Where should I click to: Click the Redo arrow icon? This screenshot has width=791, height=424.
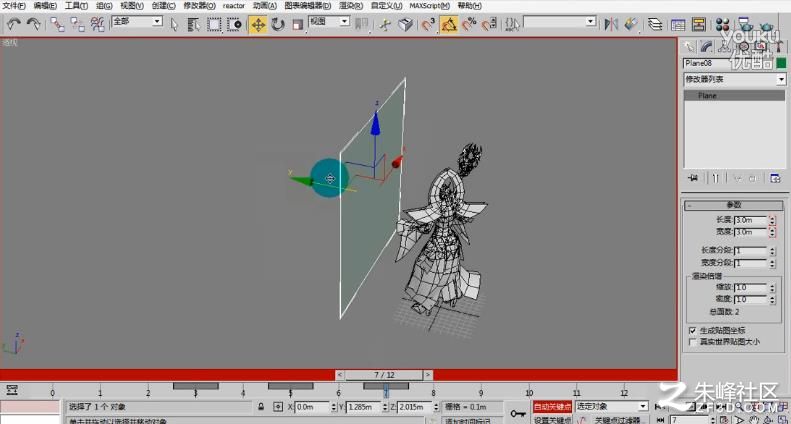[34, 24]
